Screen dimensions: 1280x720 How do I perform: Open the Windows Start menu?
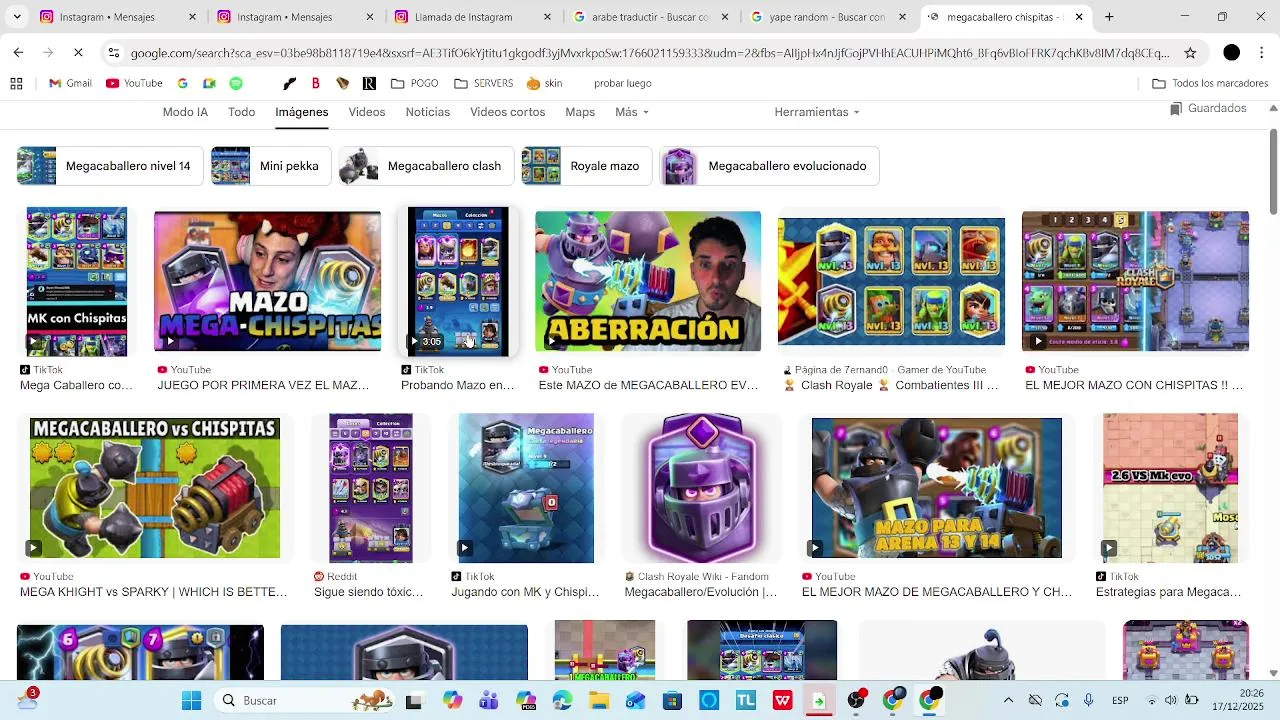tap(191, 700)
